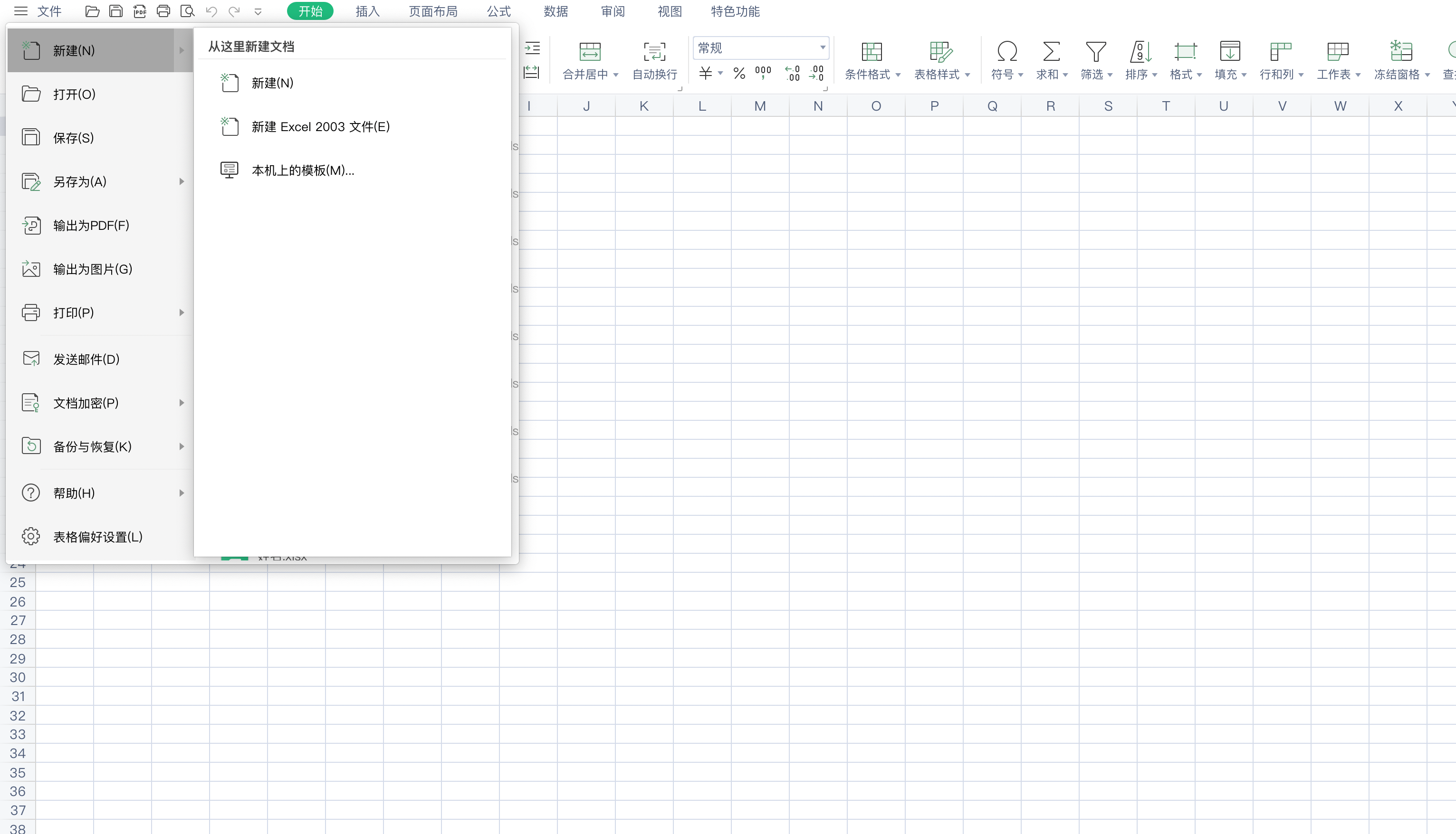Click the 符号 symbol omega icon
The width and height of the screenshot is (1456, 834).
pyautogui.click(x=1007, y=52)
